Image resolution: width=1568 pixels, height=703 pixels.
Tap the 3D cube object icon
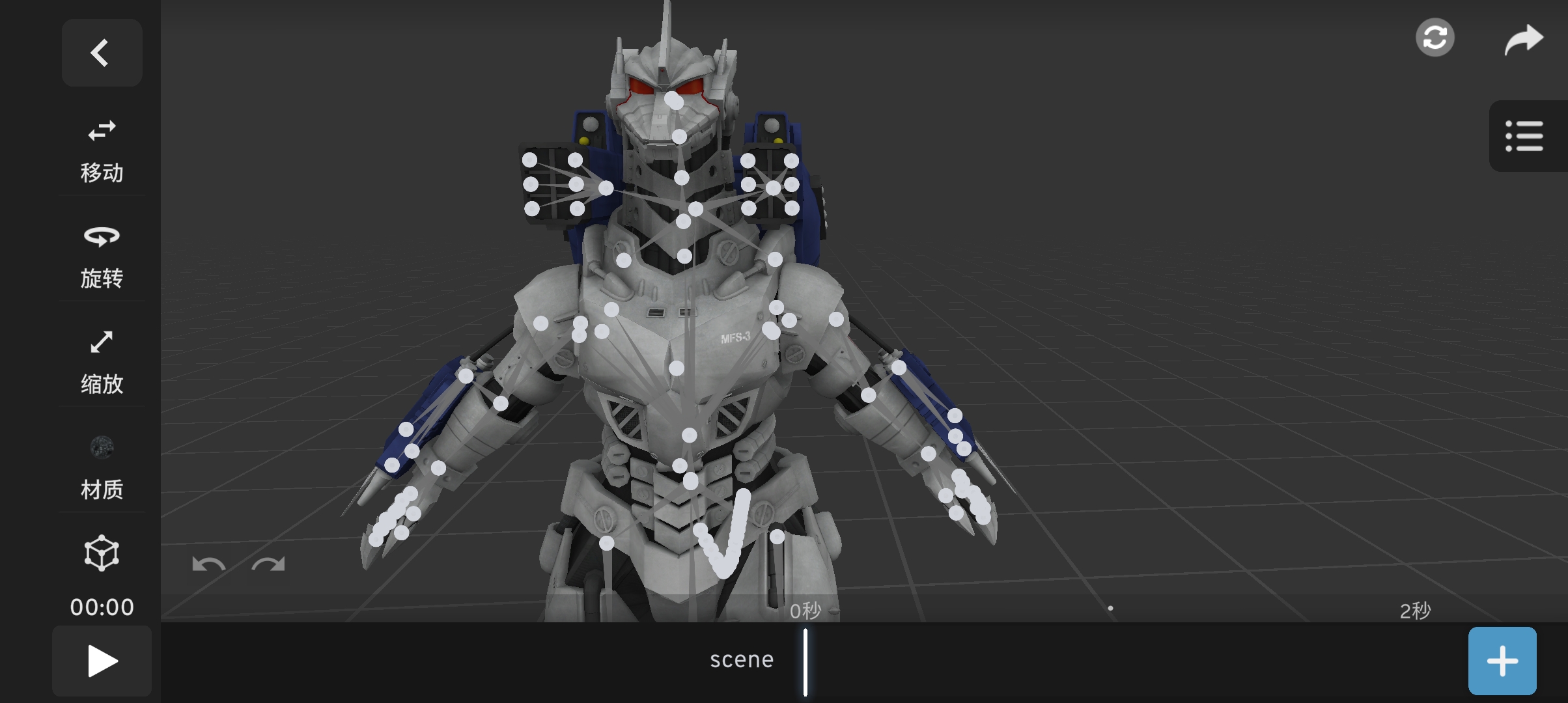click(x=102, y=553)
